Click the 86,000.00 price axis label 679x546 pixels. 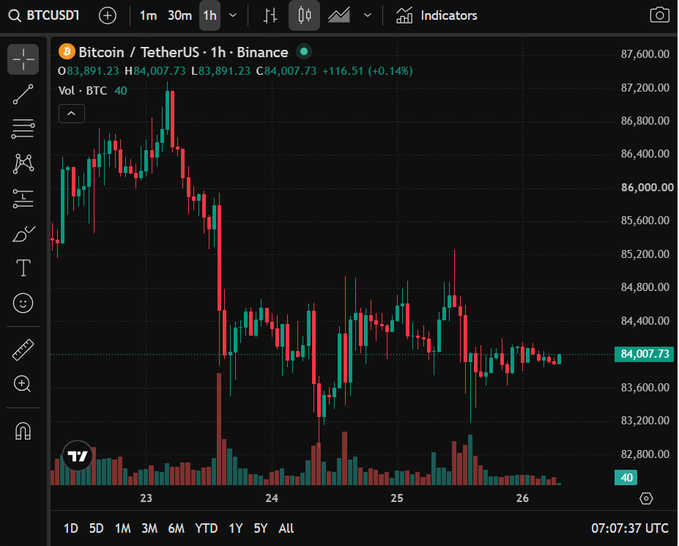tap(647, 187)
